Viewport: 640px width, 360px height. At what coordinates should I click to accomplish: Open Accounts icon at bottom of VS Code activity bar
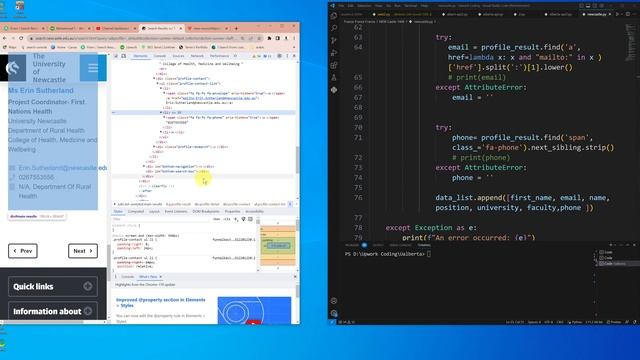coord(334,301)
